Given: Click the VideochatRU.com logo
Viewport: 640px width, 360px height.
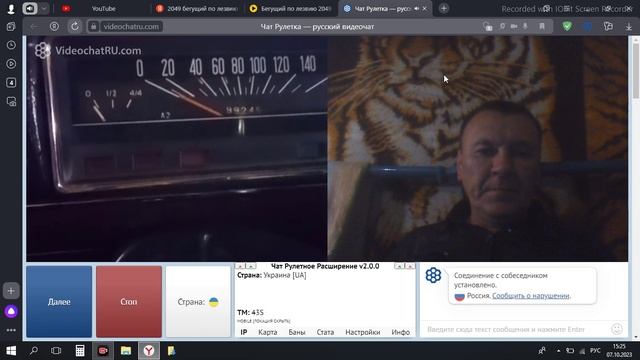Looking at the screenshot, I should tap(88, 51).
